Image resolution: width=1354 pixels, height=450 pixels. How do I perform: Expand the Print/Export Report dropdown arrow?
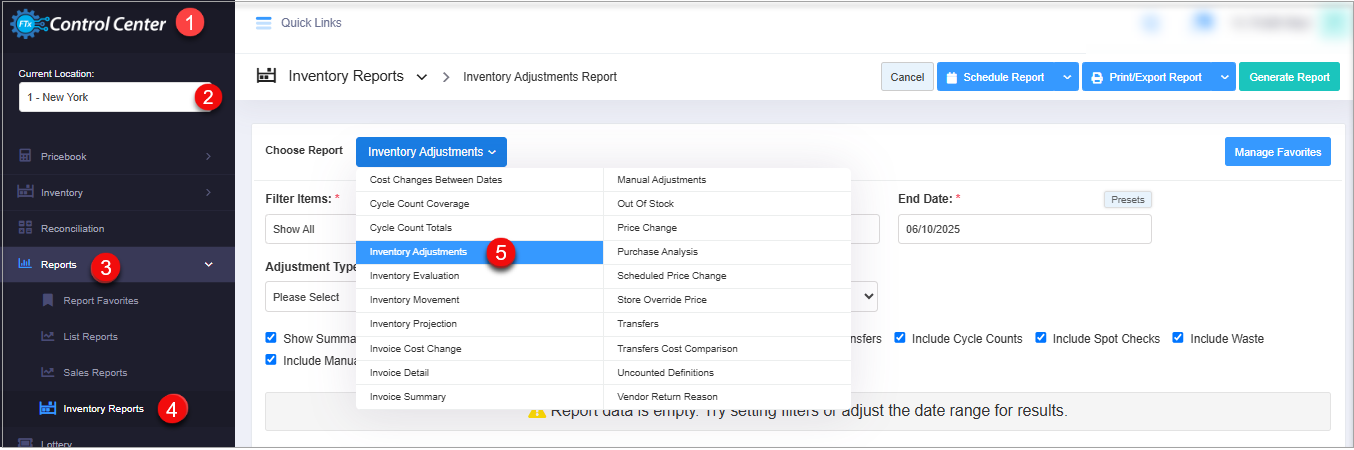click(x=1225, y=77)
